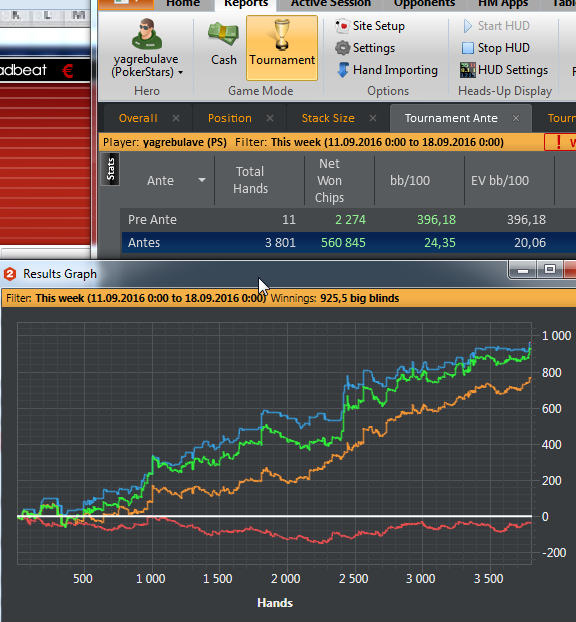The image size is (576, 622).
Task: Maximize the Results Graph window
Action: click(x=550, y=269)
